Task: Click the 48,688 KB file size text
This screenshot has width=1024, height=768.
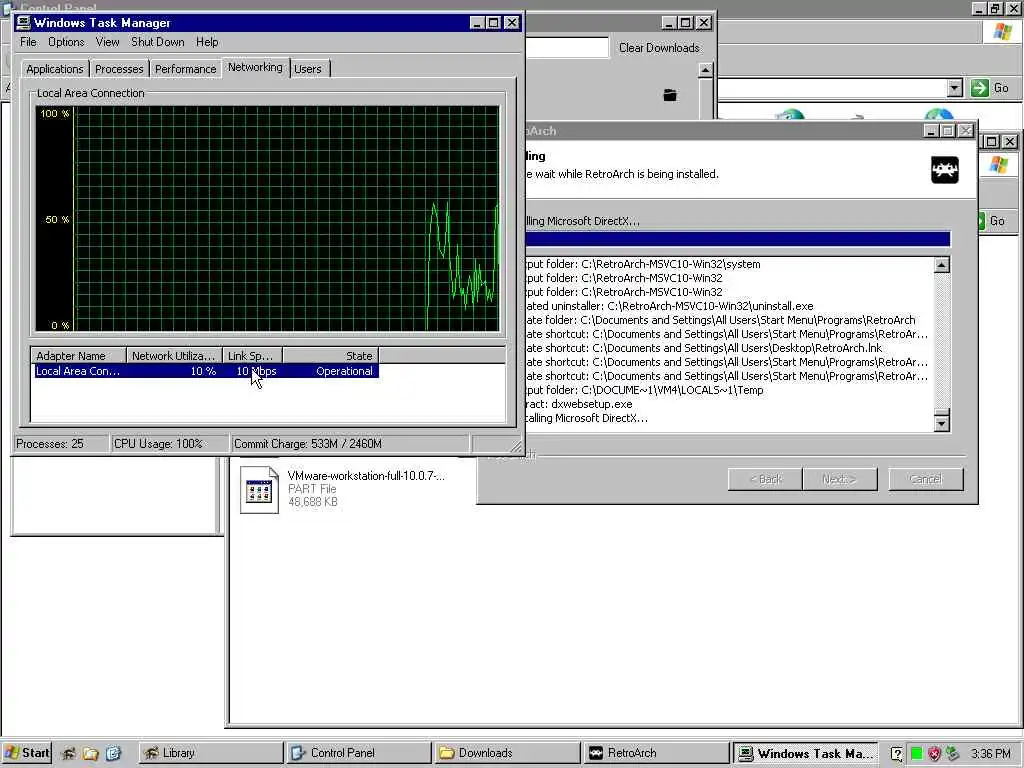Action: pyautogui.click(x=313, y=502)
